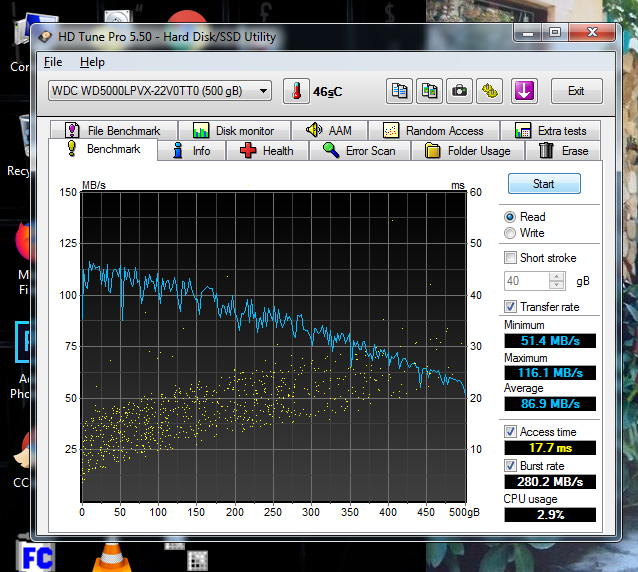Click the Minimum 51.4 MB/s value
Viewport: 638px width, 572px height.
click(x=550, y=341)
